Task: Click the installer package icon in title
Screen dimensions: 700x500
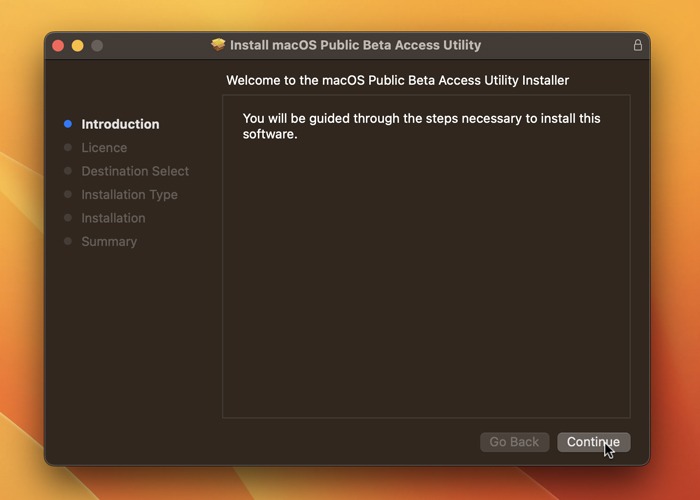Action: [218, 45]
